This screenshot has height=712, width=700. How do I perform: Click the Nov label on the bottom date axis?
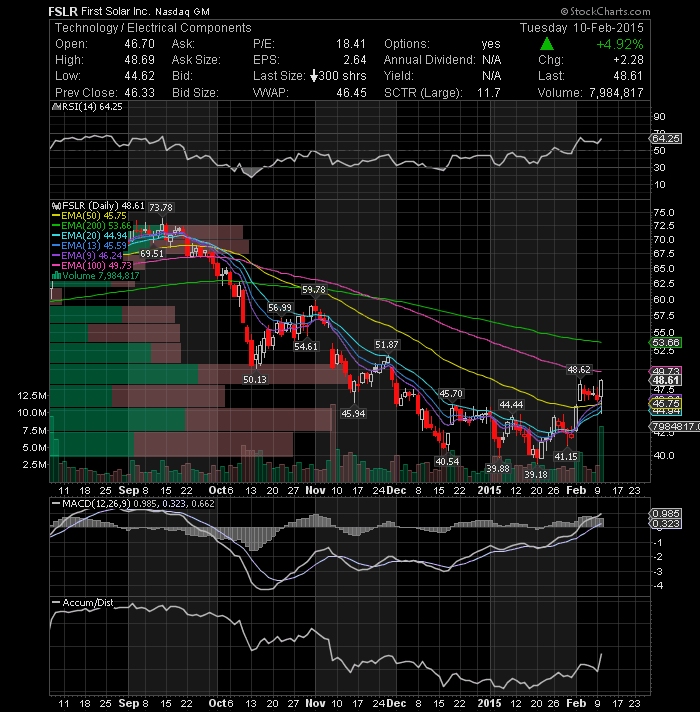(x=315, y=703)
